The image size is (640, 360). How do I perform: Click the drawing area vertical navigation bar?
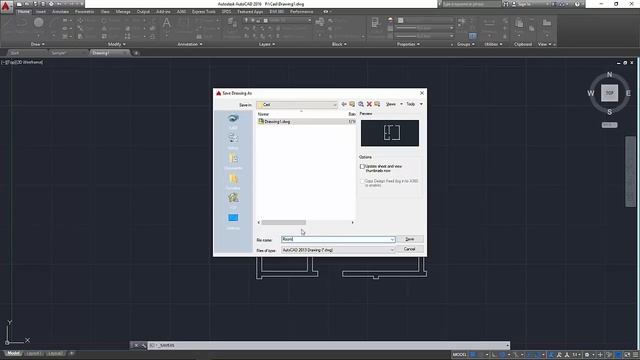631,171
